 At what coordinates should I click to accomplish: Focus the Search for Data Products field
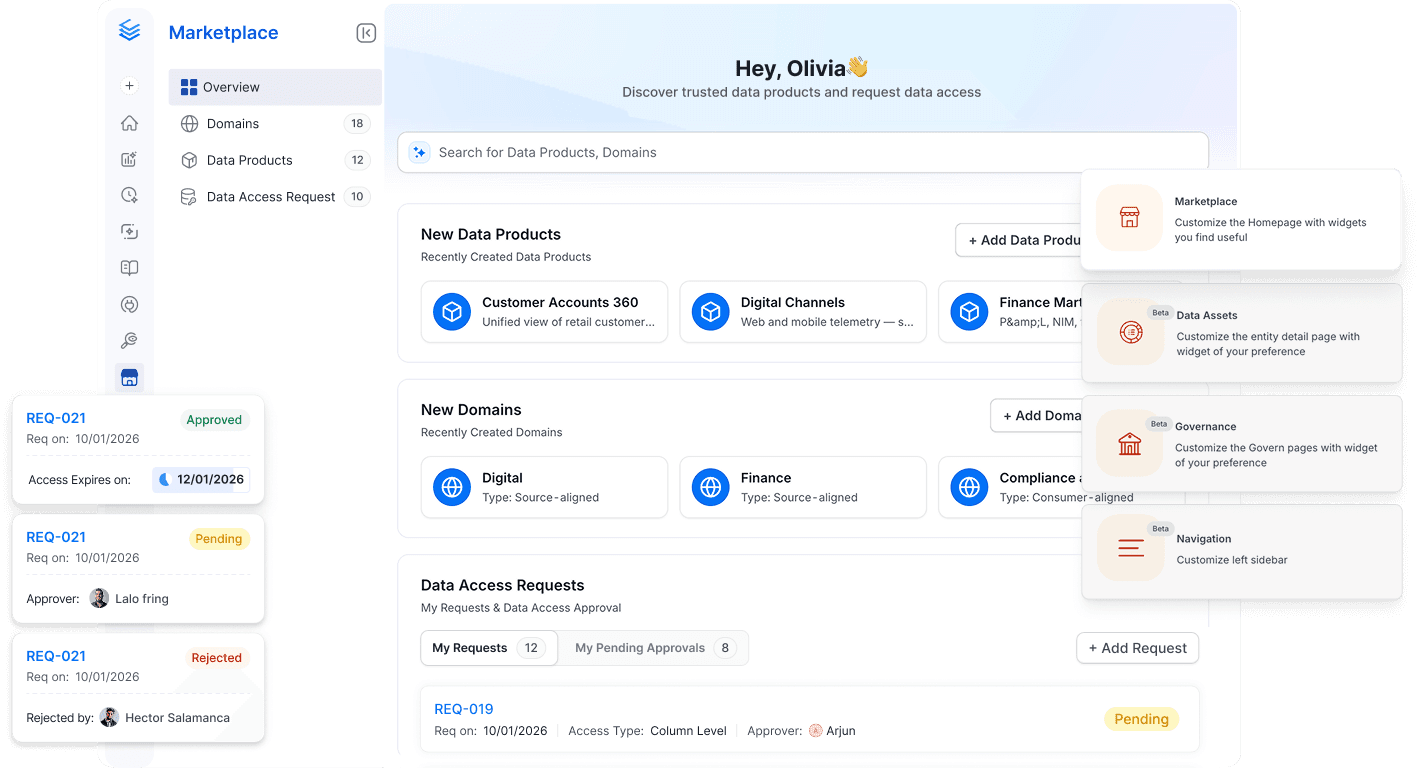(x=803, y=152)
